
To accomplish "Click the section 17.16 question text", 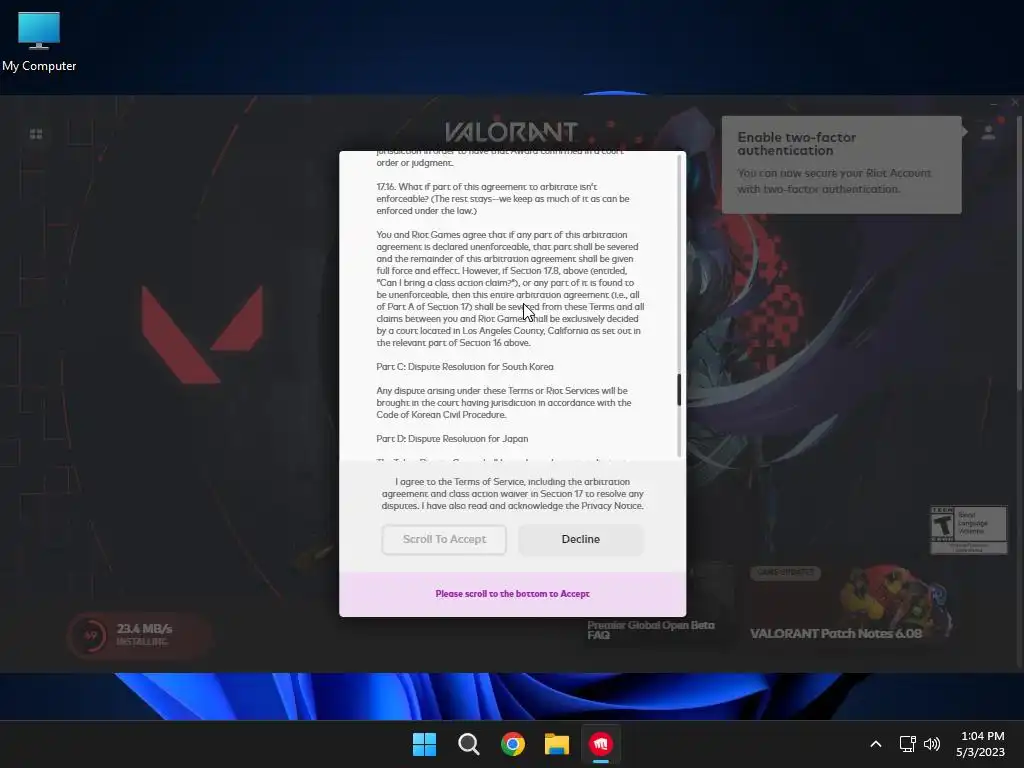I will (503, 199).
